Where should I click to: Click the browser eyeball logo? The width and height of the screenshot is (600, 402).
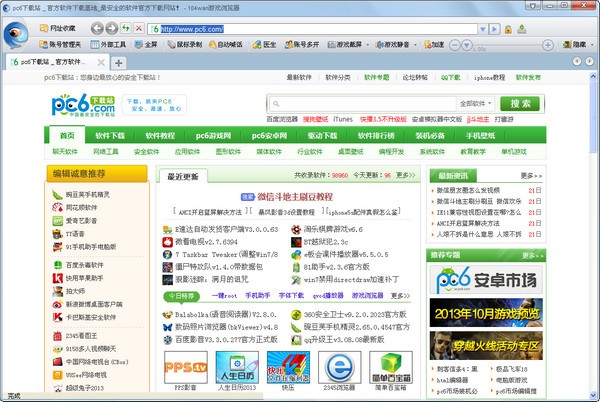click(15, 35)
